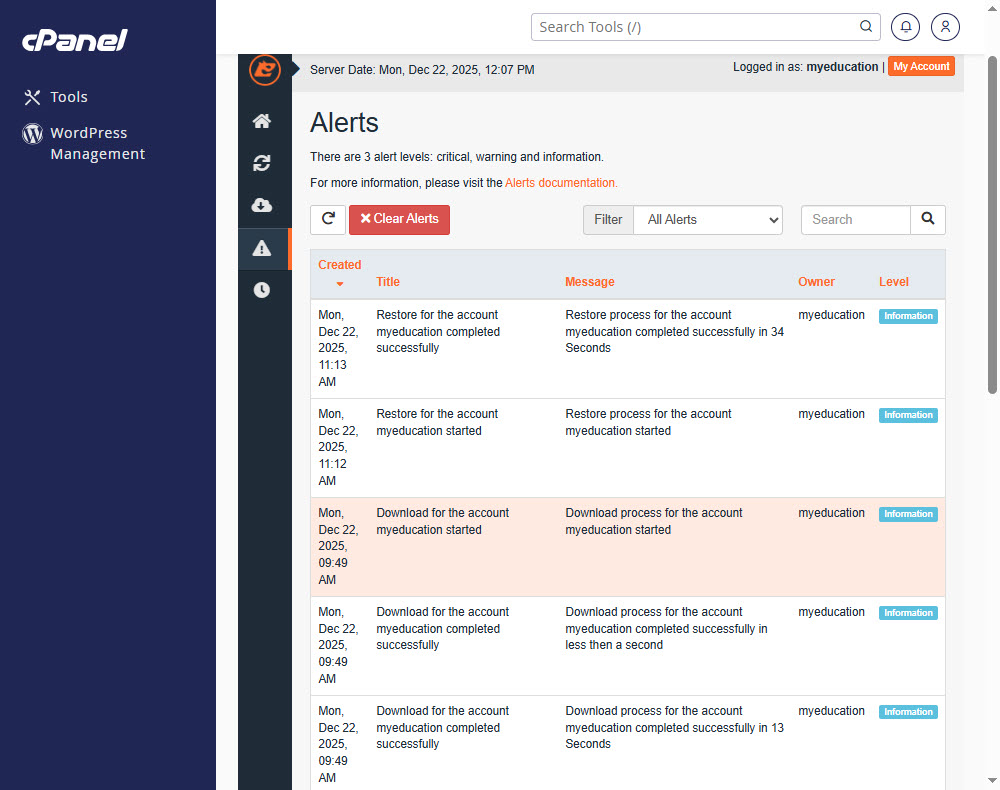Open the queue clock icon

tap(262, 290)
